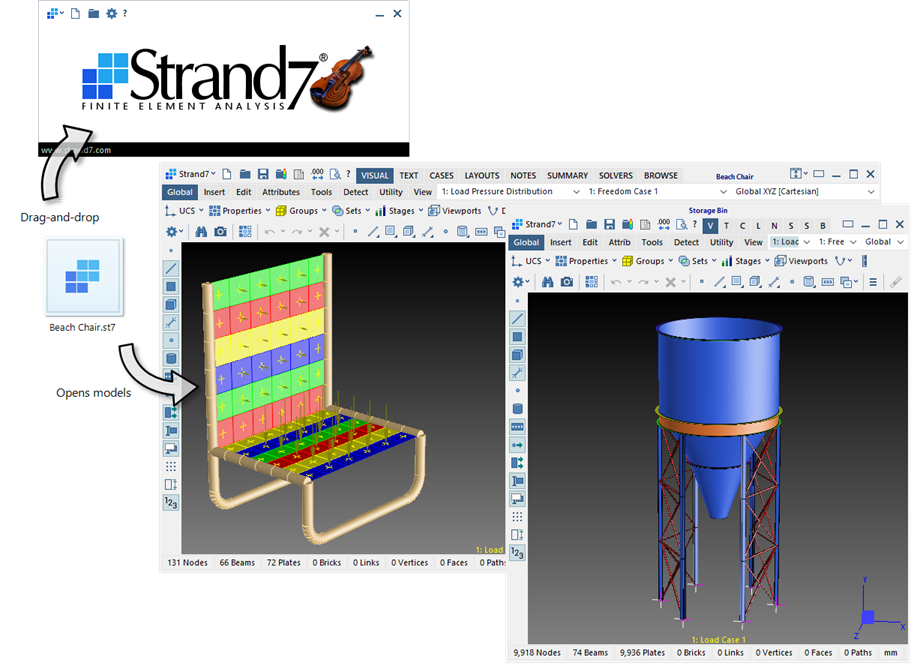Image resolution: width=914 pixels, height=666 pixels.
Task: Toggle beam display in Beach Chair side toolbar
Action: 171,269
